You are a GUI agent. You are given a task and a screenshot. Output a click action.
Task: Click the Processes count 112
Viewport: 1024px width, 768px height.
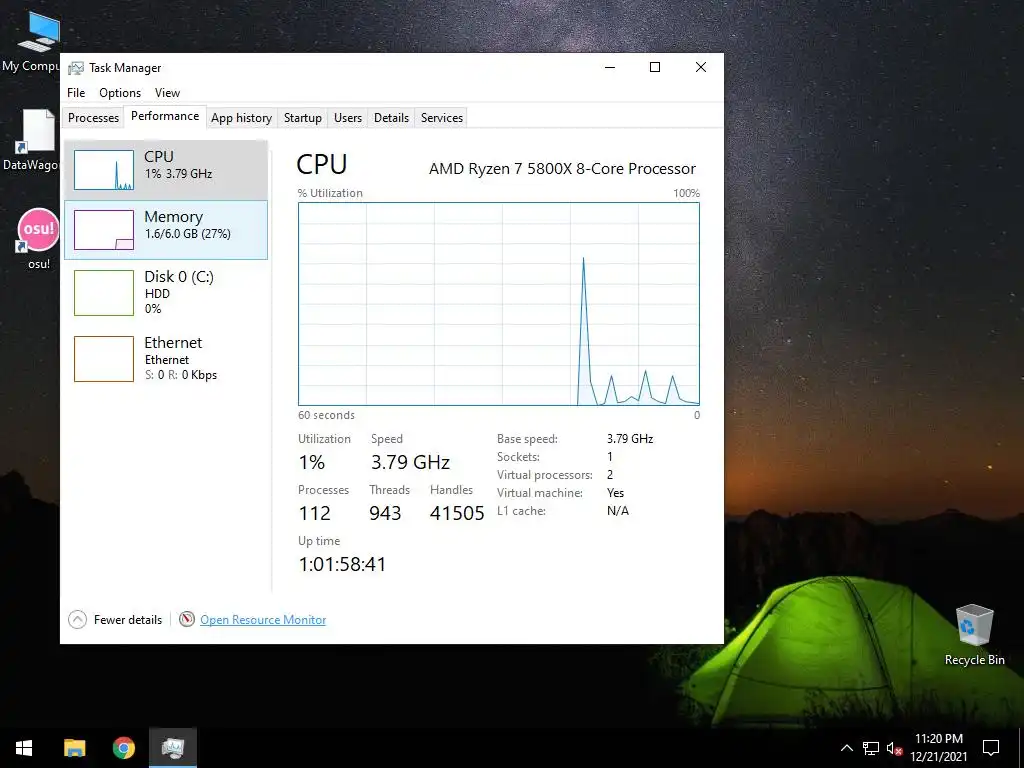[315, 513]
